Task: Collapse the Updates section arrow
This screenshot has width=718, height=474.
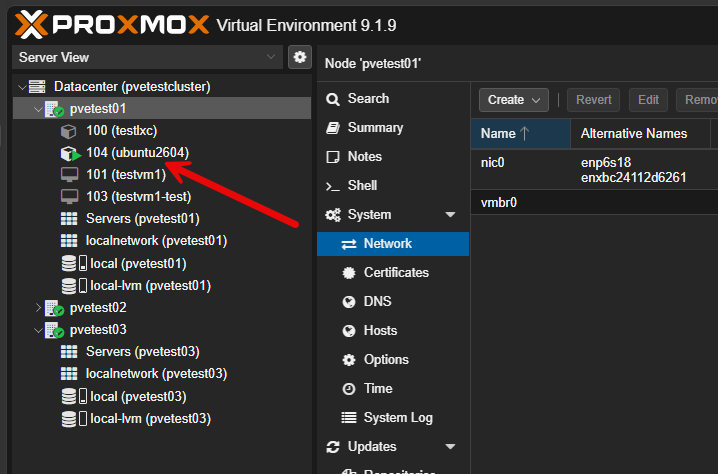Action: tap(450, 447)
